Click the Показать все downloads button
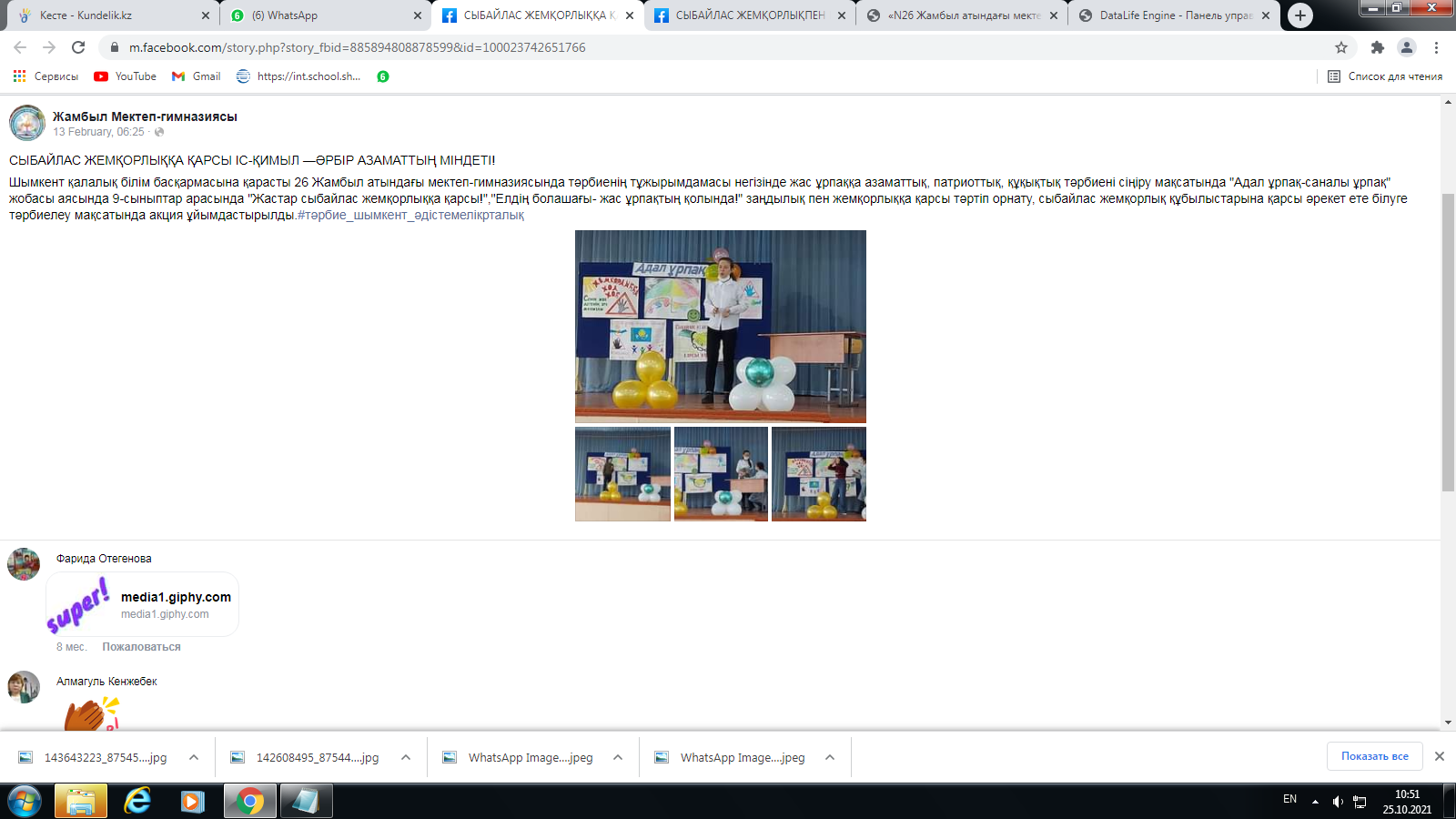 tap(1374, 756)
